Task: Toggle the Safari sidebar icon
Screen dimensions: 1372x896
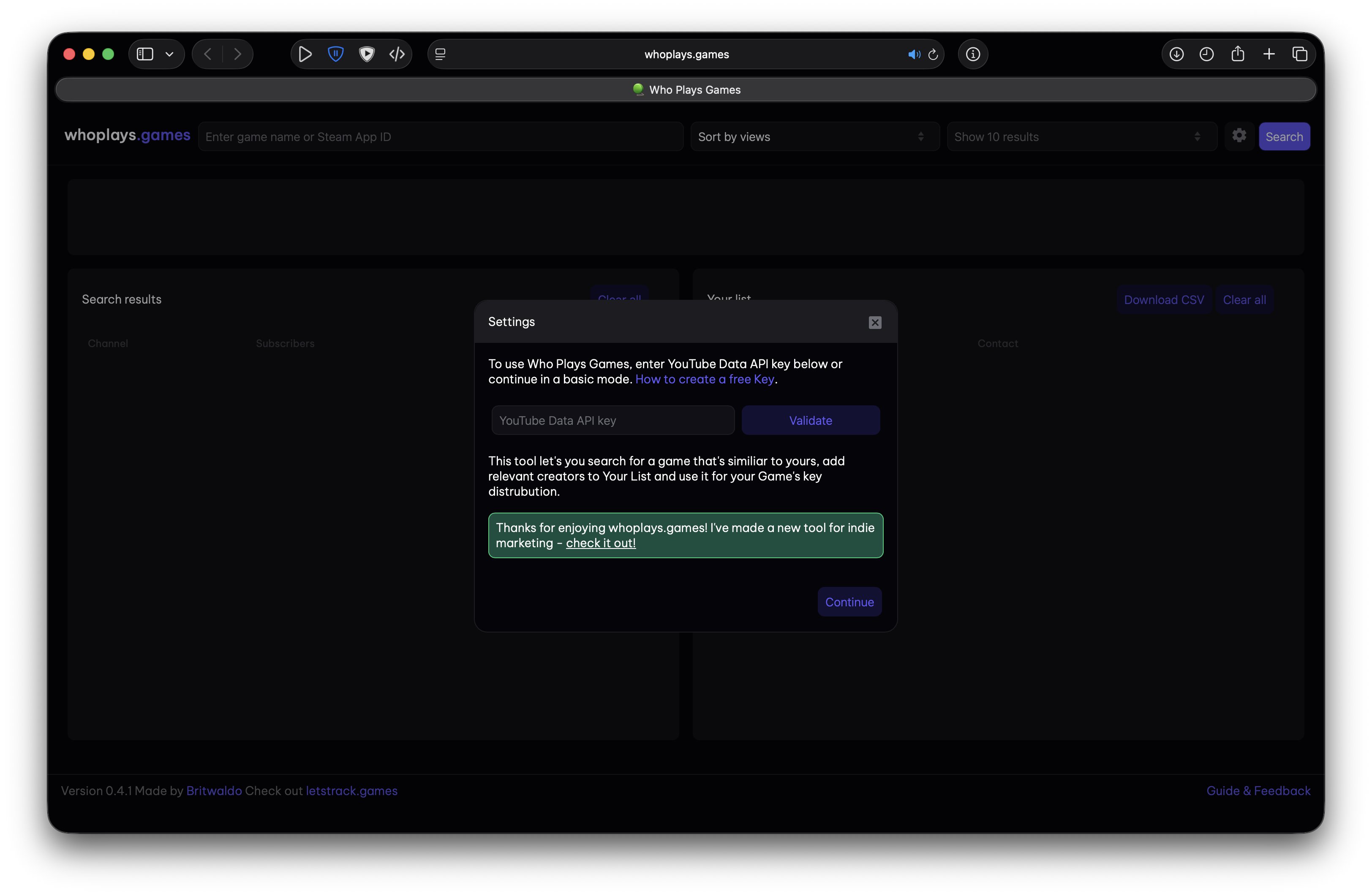Action: point(145,54)
